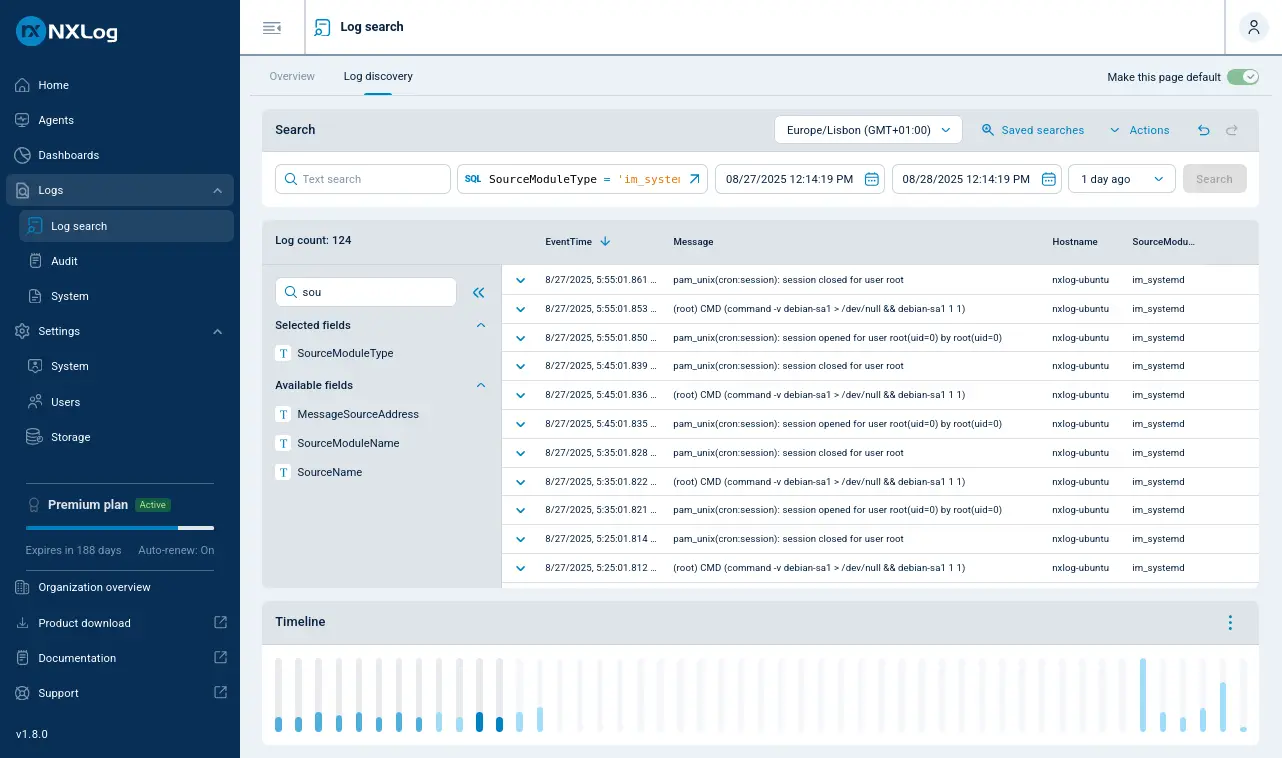The height and width of the screenshot is (758, 1282).
Task: Open the Actions dropdown
Action: pos(1139,130)
